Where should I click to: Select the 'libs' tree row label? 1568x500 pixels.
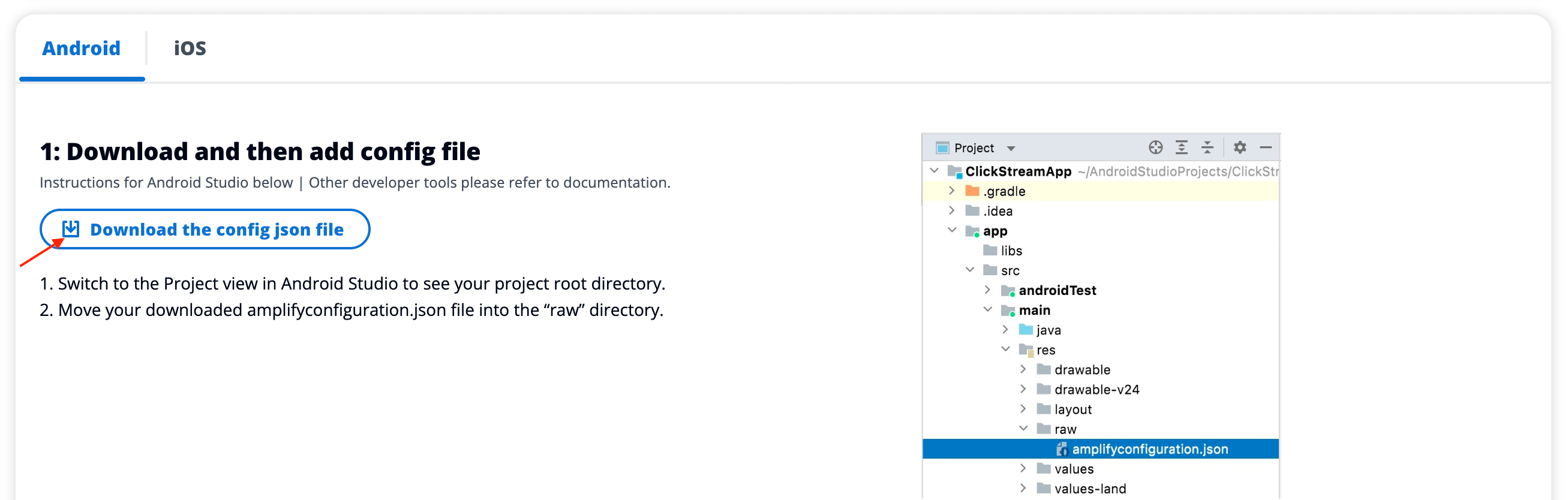1011,251
